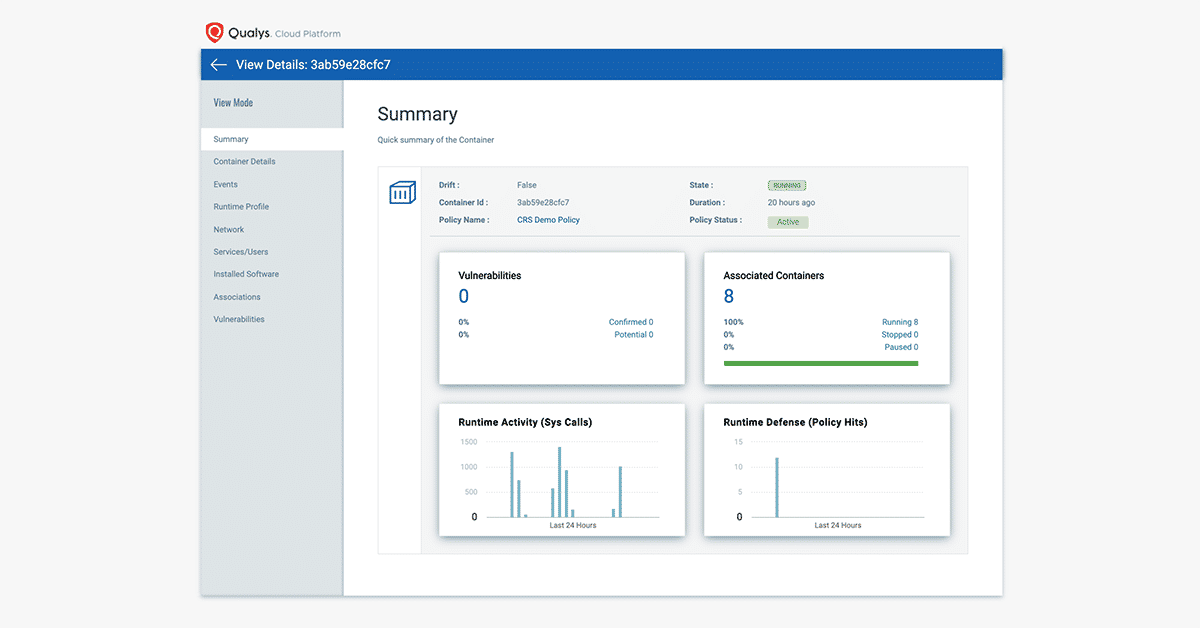Click green associated containers progress bar
This screenshot has width=1200, height=628.
[820, 363]
